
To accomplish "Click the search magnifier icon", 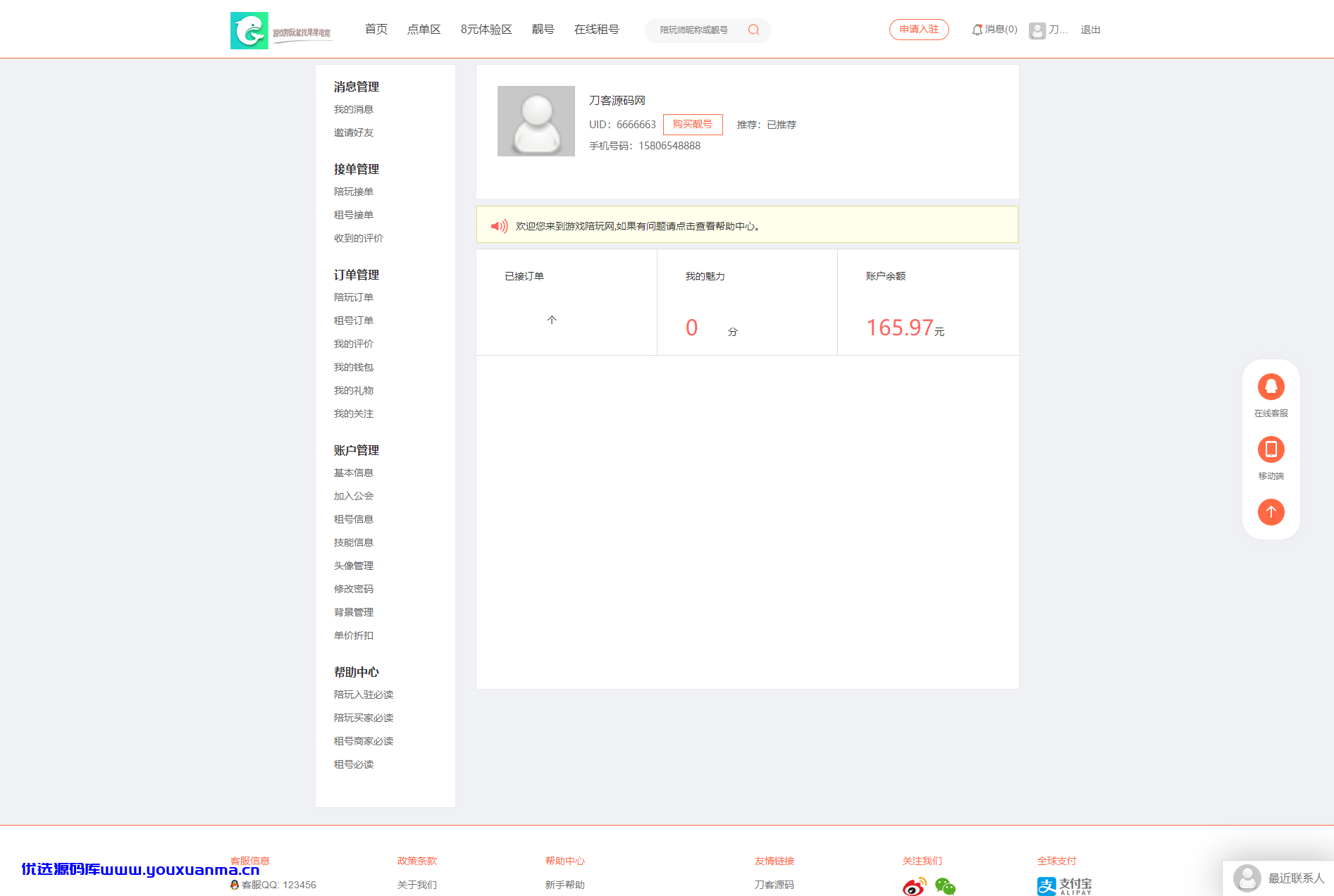I will 753,30.
